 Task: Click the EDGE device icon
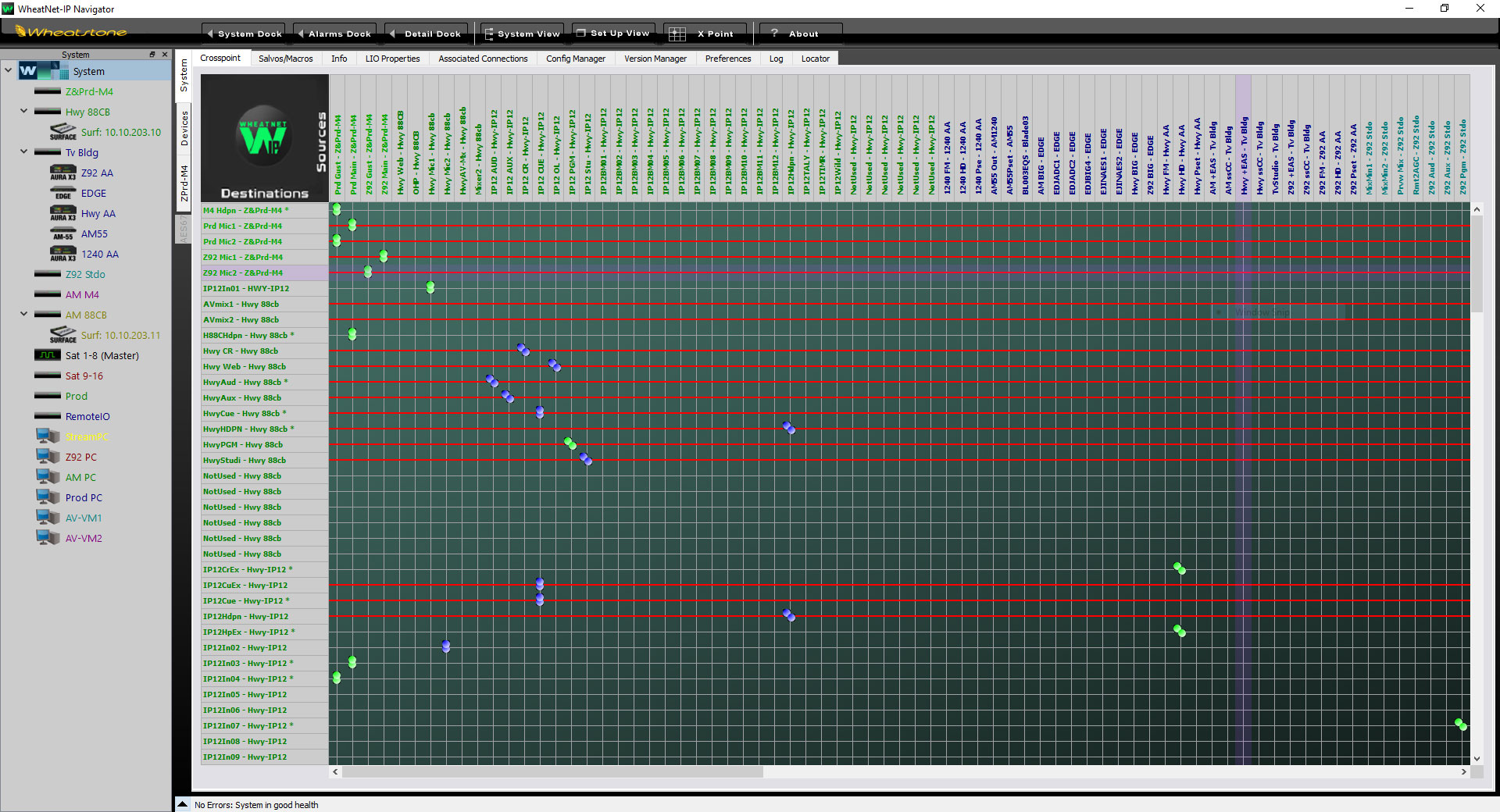pos(63,193)
